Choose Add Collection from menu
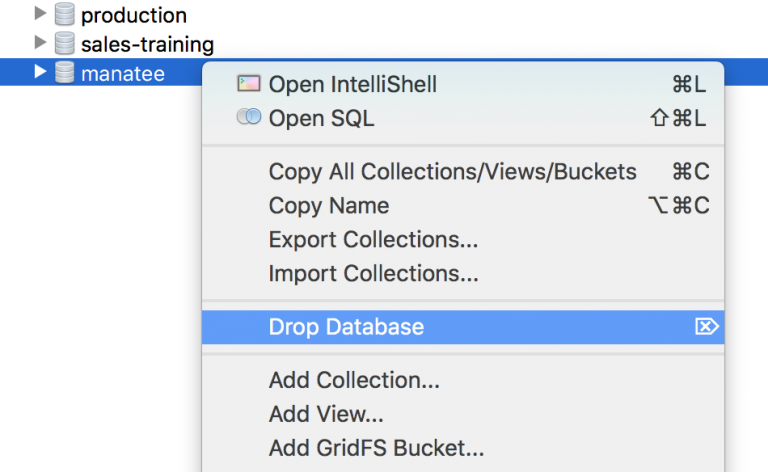768x472 pixels. 354,381
